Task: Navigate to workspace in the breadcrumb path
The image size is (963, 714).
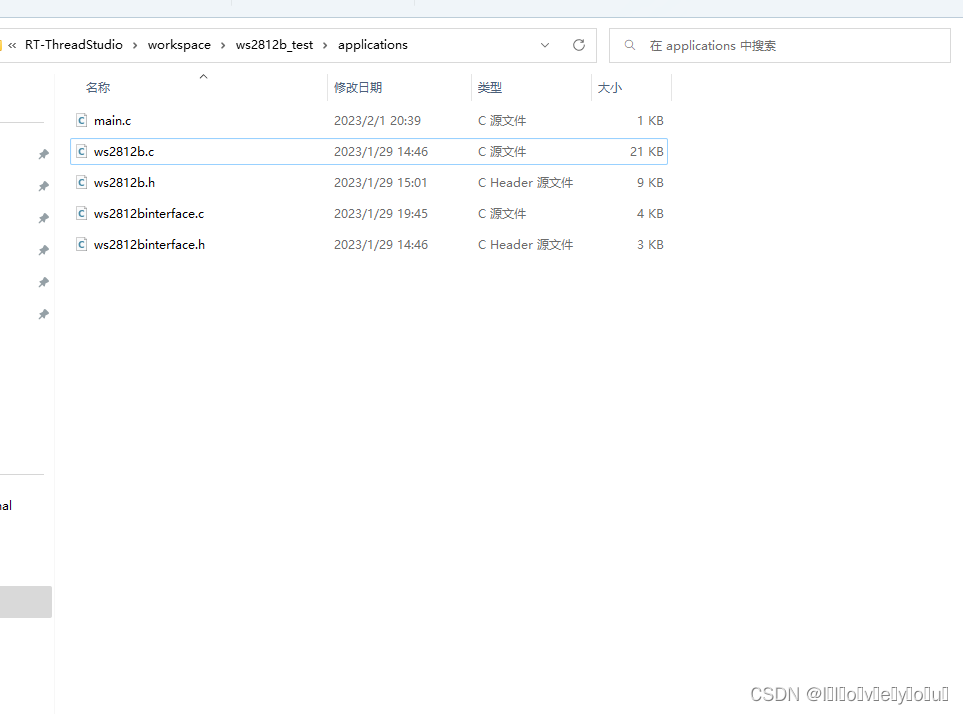Action: coord(179,44)
